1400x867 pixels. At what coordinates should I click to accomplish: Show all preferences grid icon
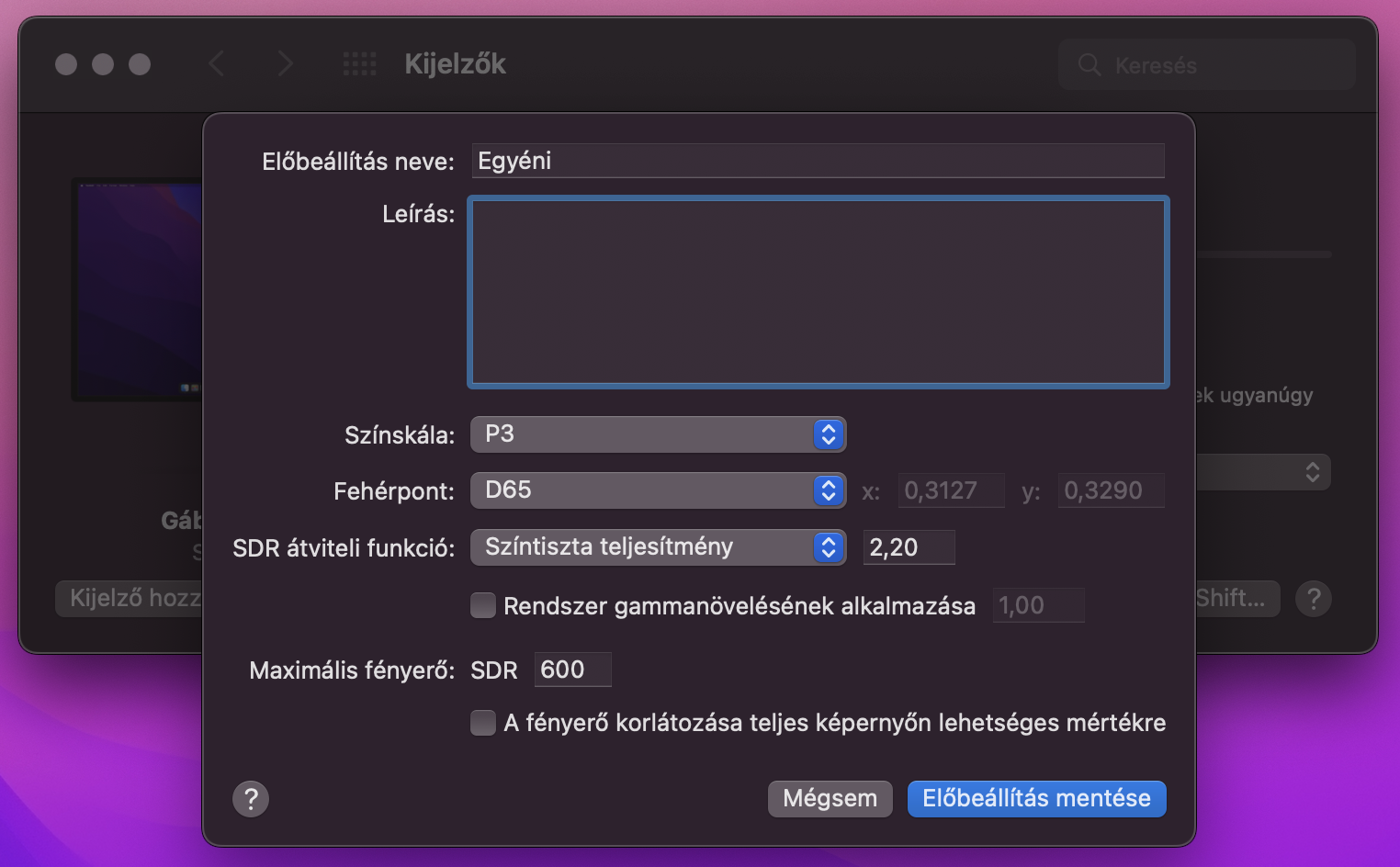pyautogui.click(x=359, y=64)
